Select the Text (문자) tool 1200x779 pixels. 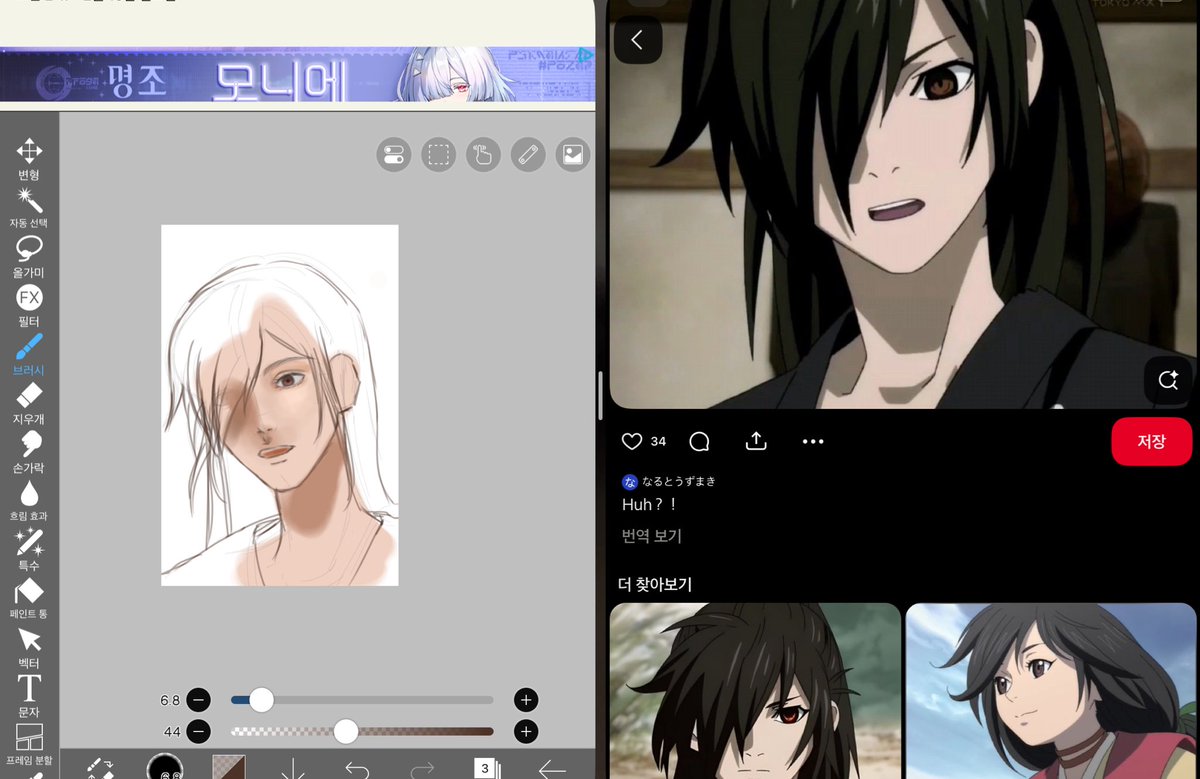[29, 697]
